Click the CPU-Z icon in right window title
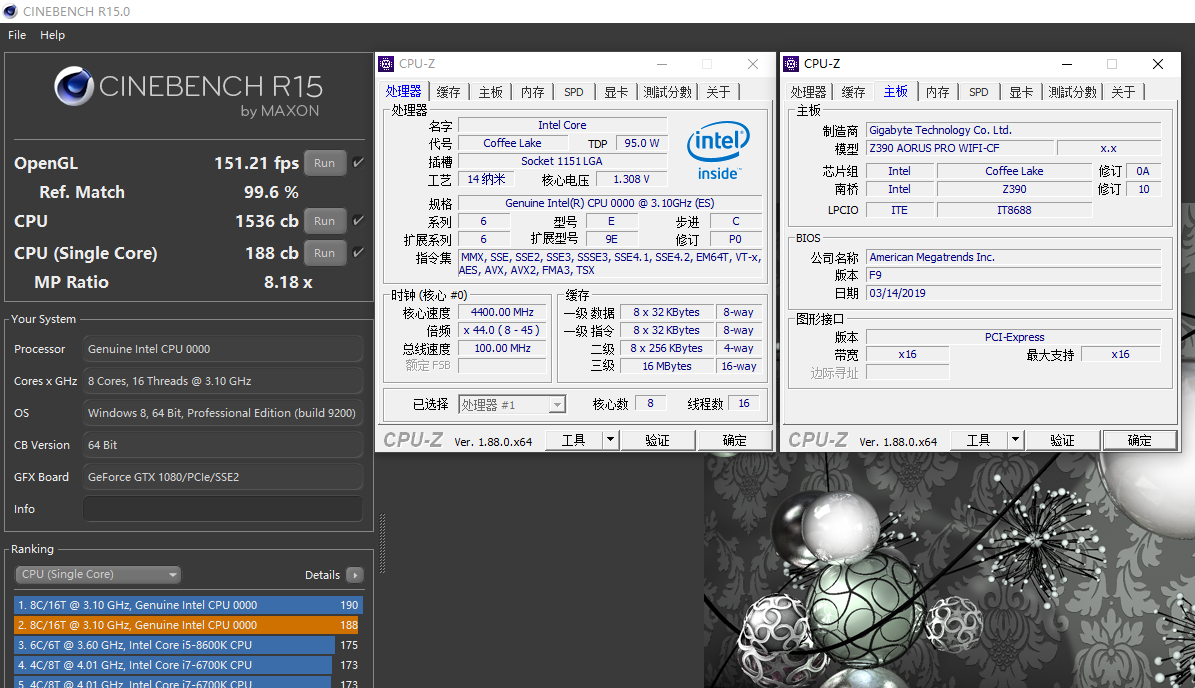 click(791, 64)
